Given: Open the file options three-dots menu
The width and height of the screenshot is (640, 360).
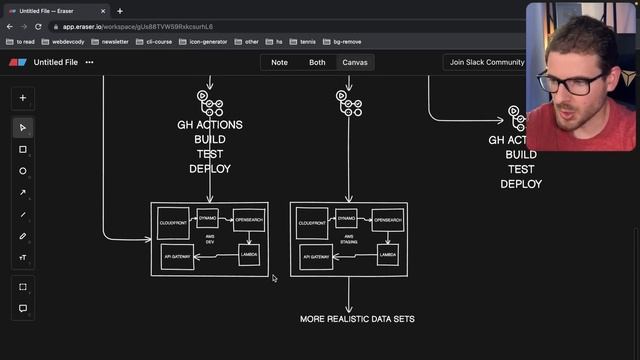Looking at the screenshot, I should tap(89, 62).
